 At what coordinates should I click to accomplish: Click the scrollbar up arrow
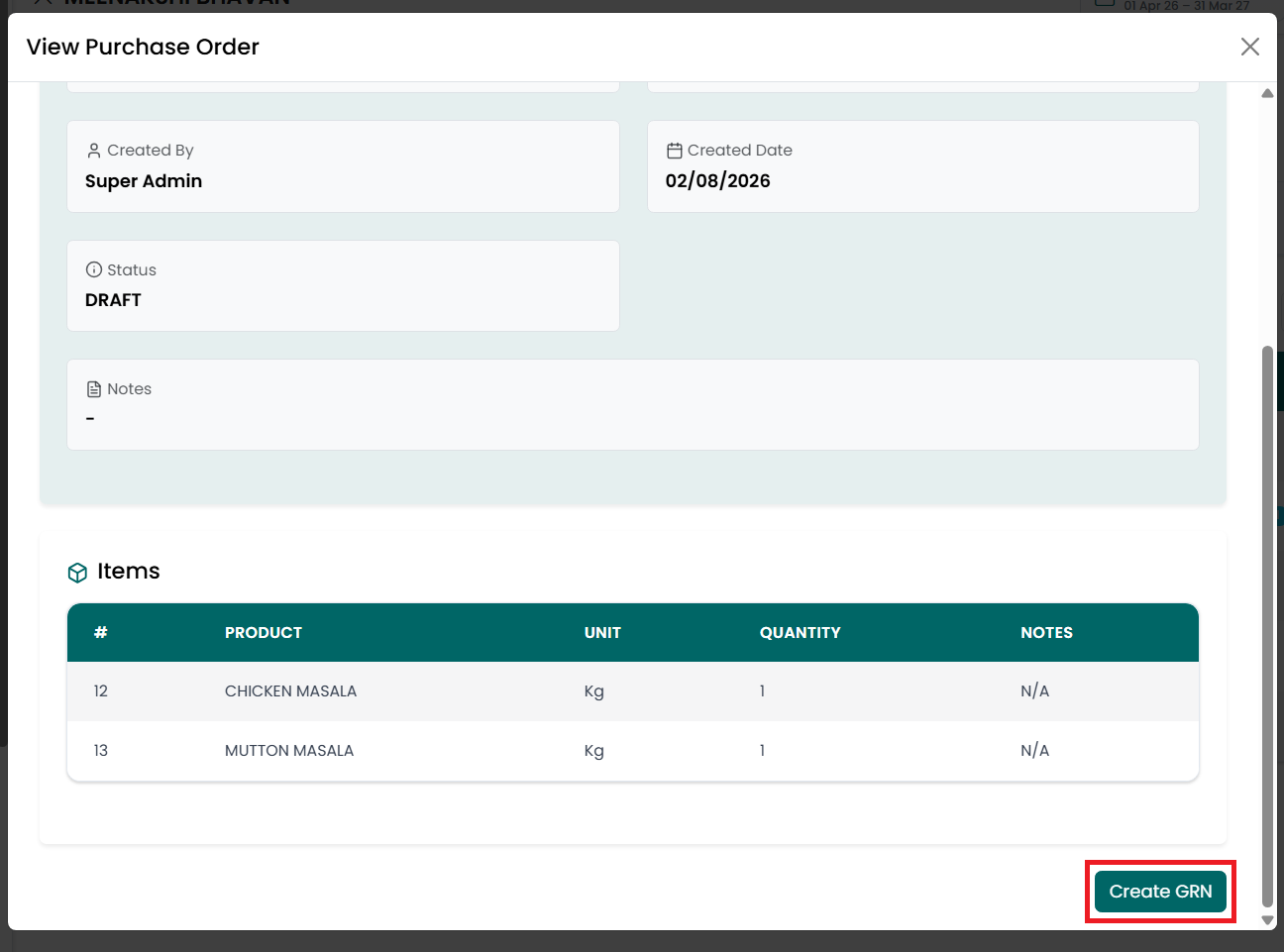tap(1267, 93)
